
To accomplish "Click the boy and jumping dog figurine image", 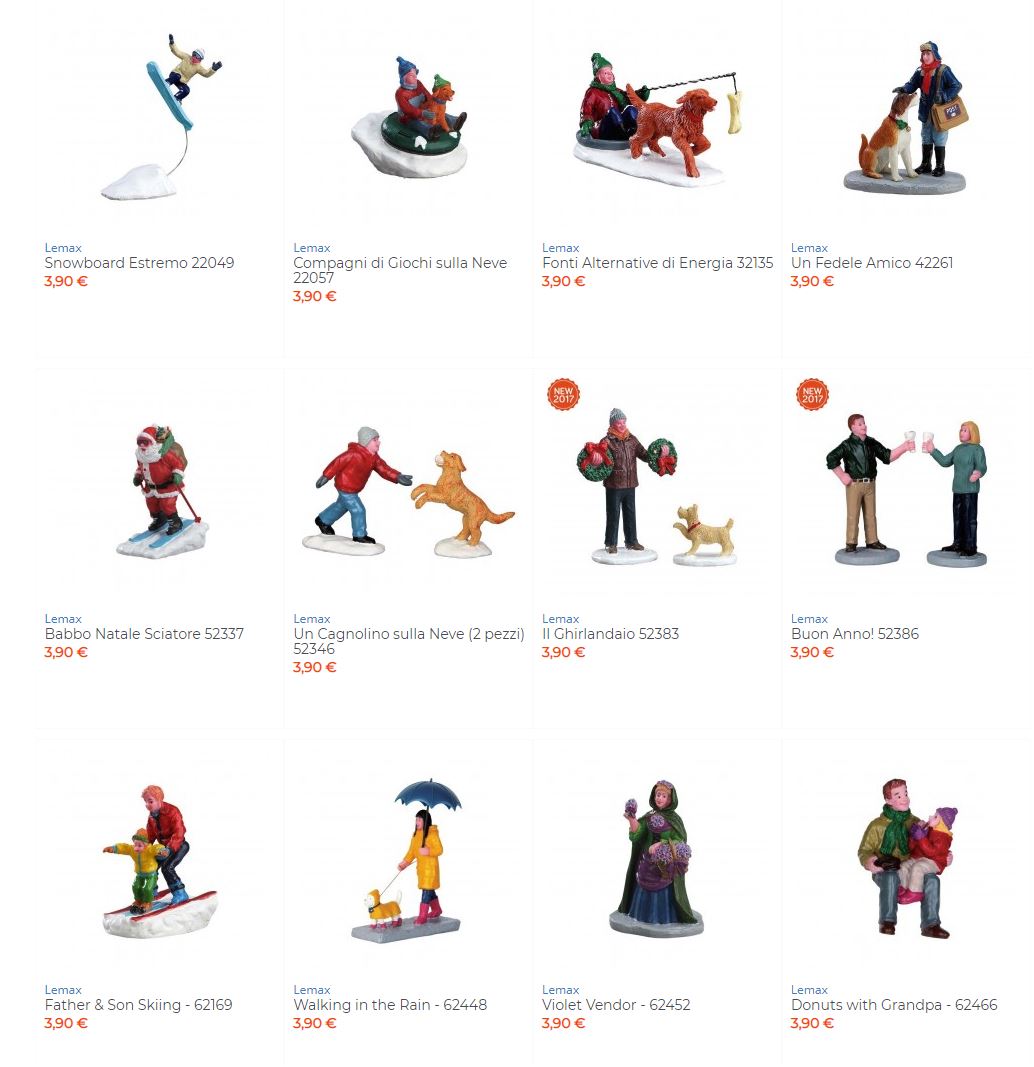I will click(408, 492).
